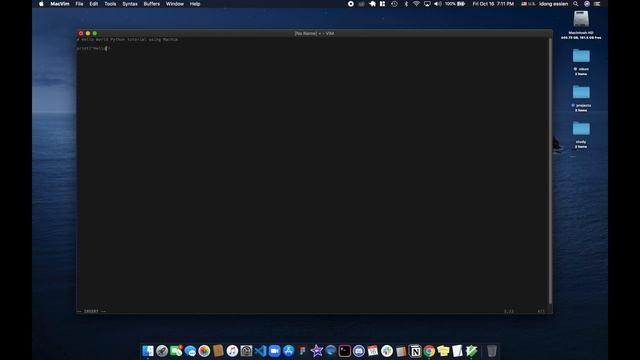The width and height of the screenshot is (640, 360).
Task: Launch Figma from the Dock
Action: 302,351
